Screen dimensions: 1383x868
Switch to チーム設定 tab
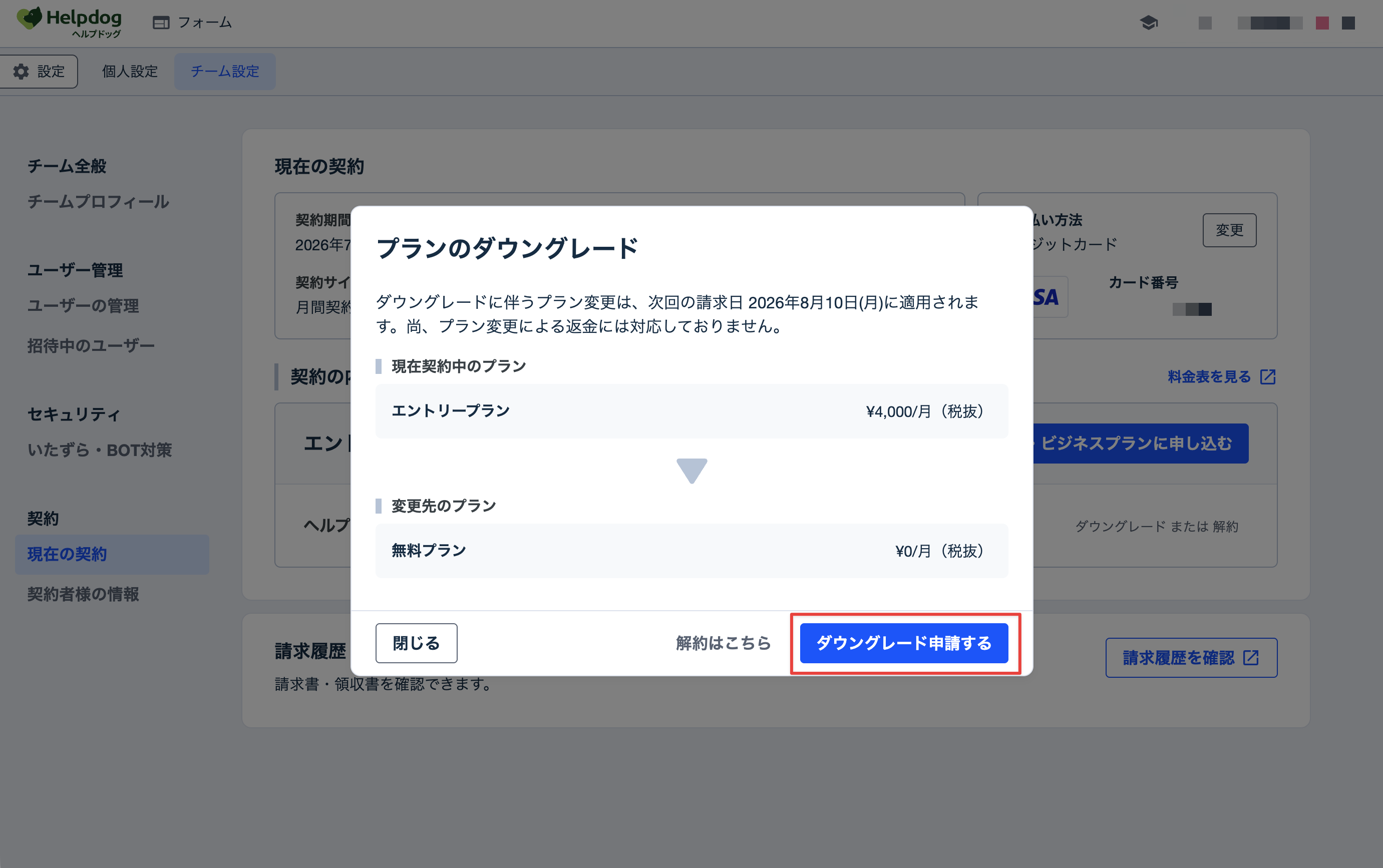(225, 72)
